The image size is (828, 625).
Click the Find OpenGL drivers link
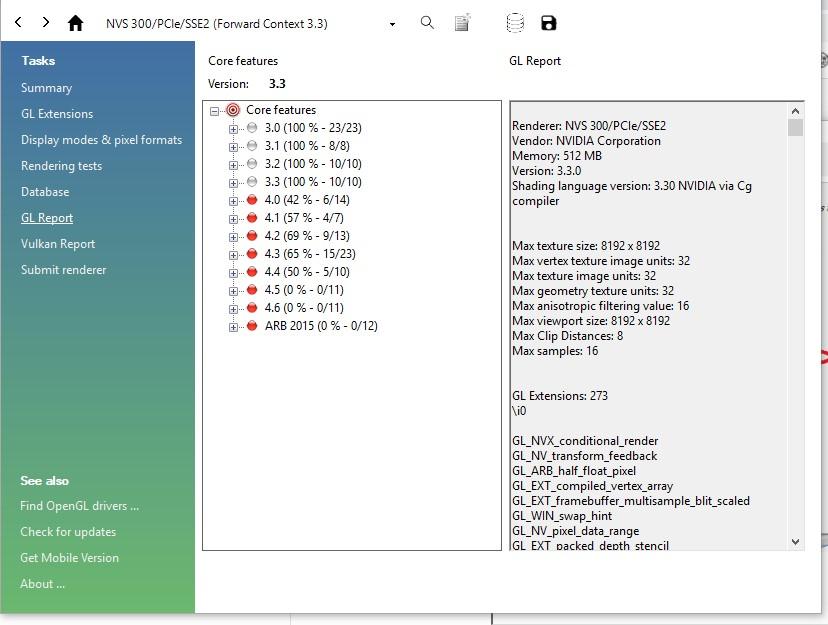(79, 506)
